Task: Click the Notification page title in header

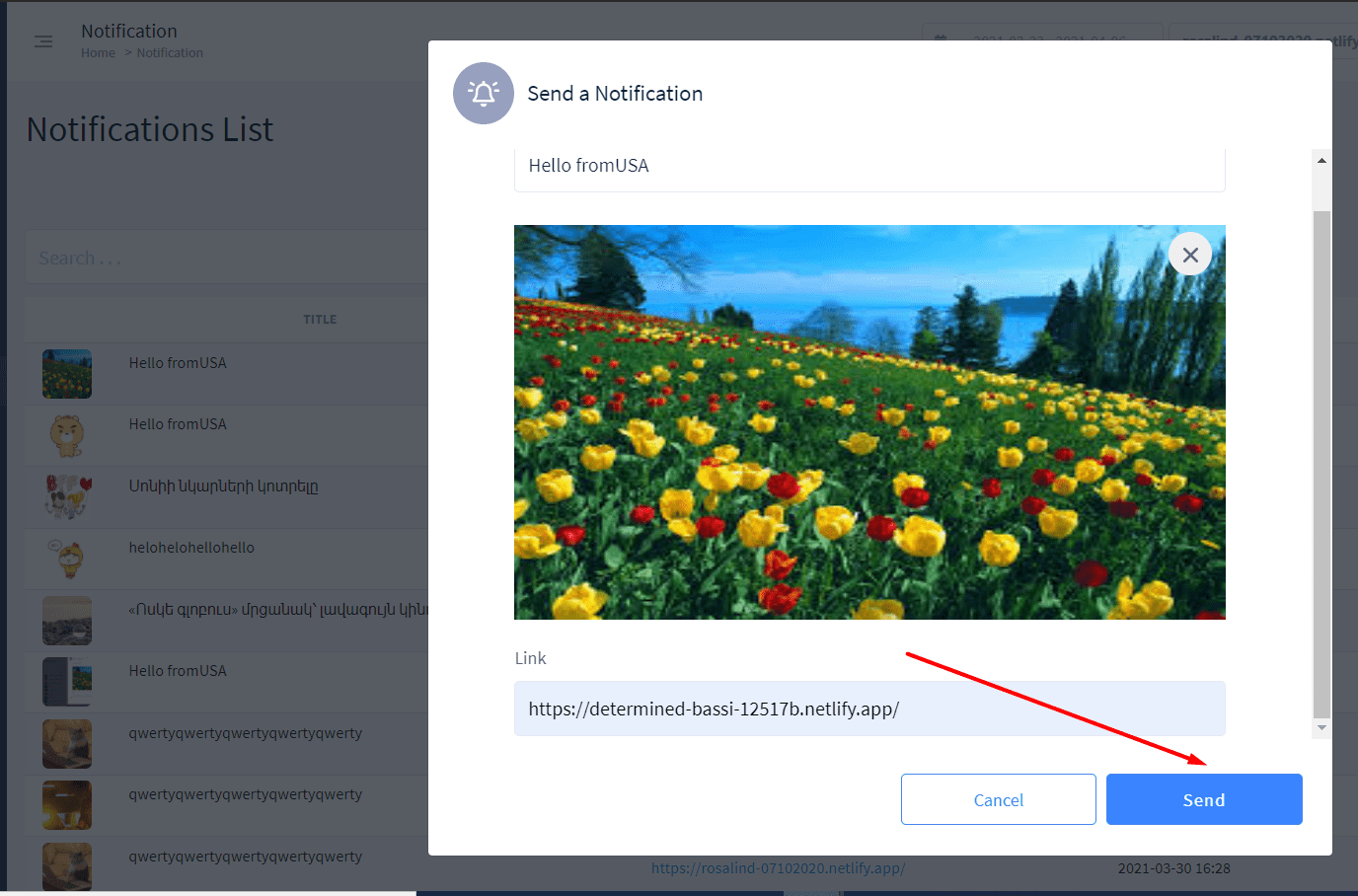Action: click(x=129, y=32)
